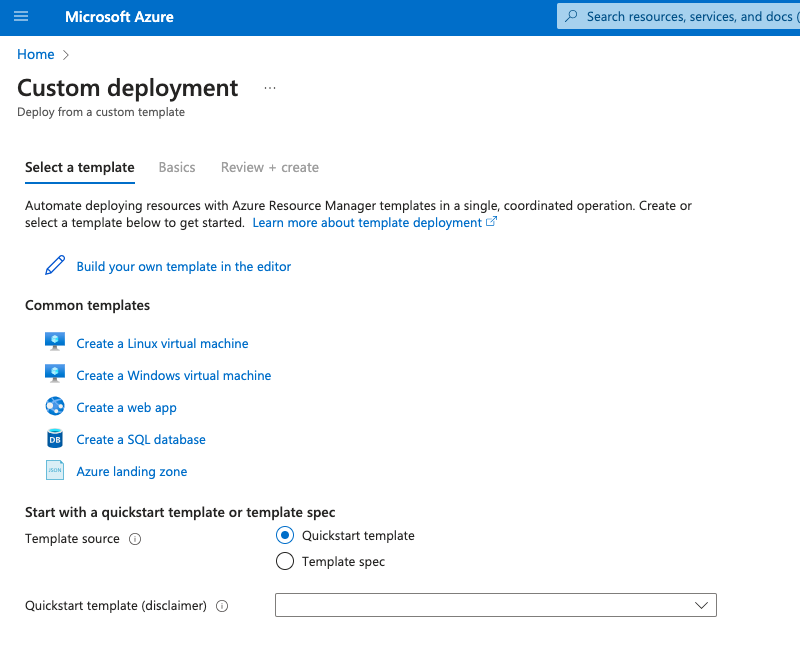Expand the Quickstart template dropdown
Image resolution: width=800 pixels, height=658 pixels.
click(495, 605)
